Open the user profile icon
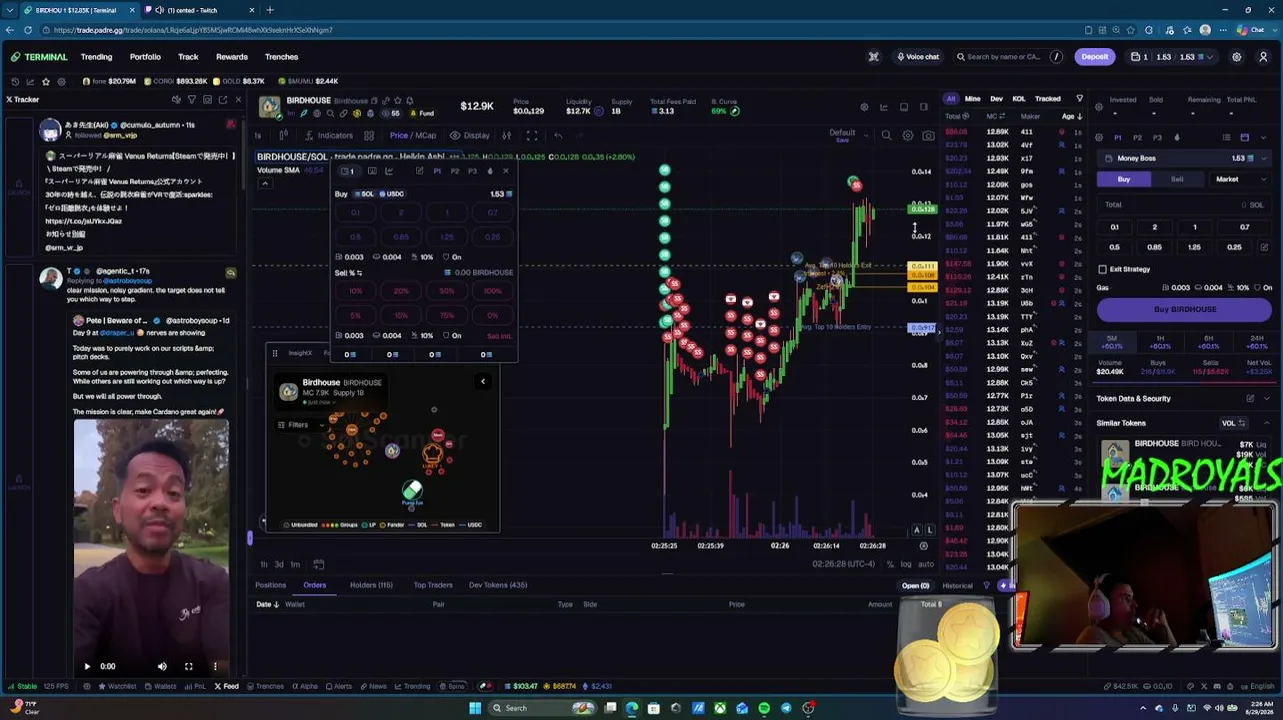 1263,57
